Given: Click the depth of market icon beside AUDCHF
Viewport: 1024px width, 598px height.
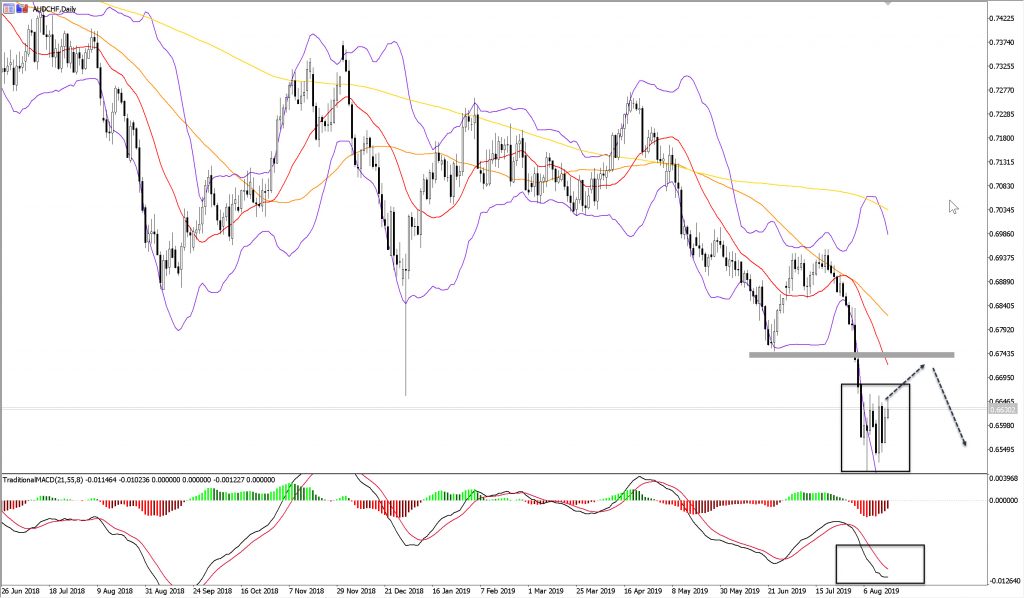Looking at the screenshot, I should click(x=20, y=7).
